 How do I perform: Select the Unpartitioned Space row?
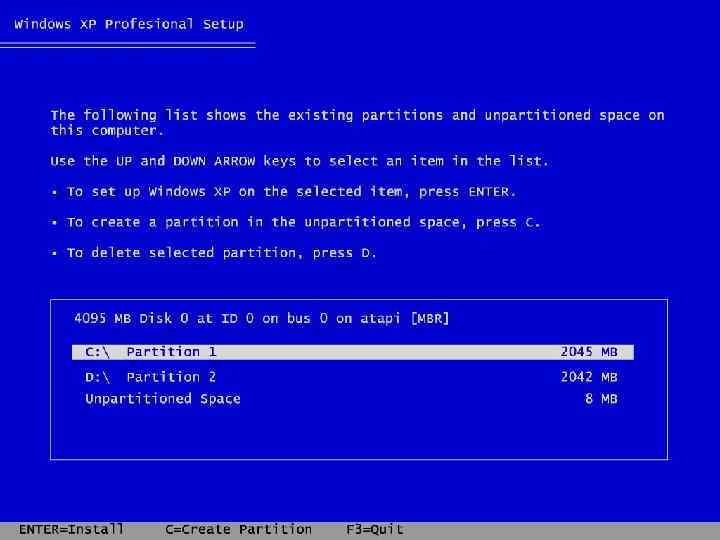(352, 399)
